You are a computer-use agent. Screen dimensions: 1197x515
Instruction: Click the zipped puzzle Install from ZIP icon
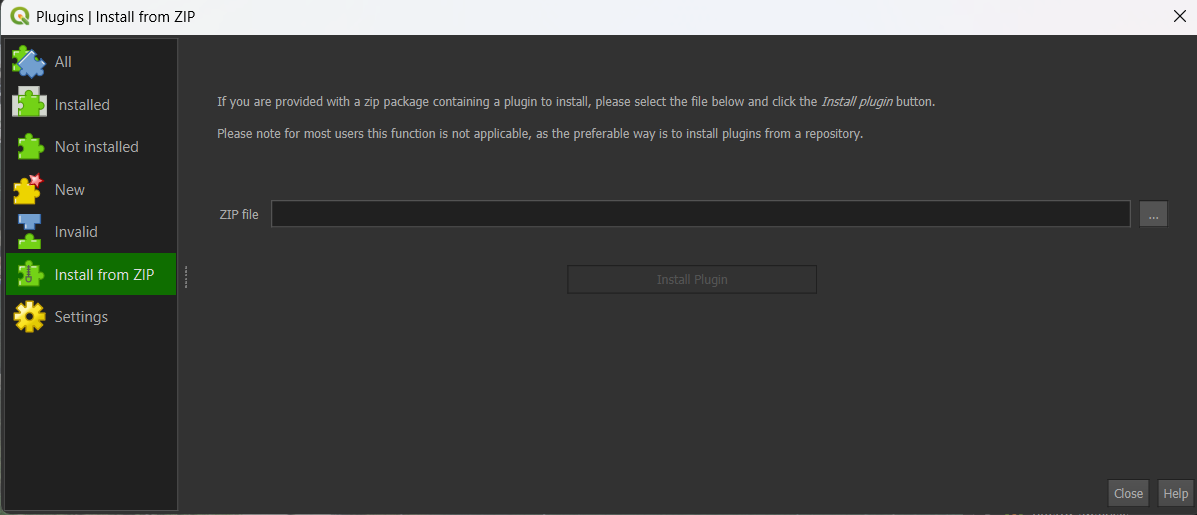[29, 274]
